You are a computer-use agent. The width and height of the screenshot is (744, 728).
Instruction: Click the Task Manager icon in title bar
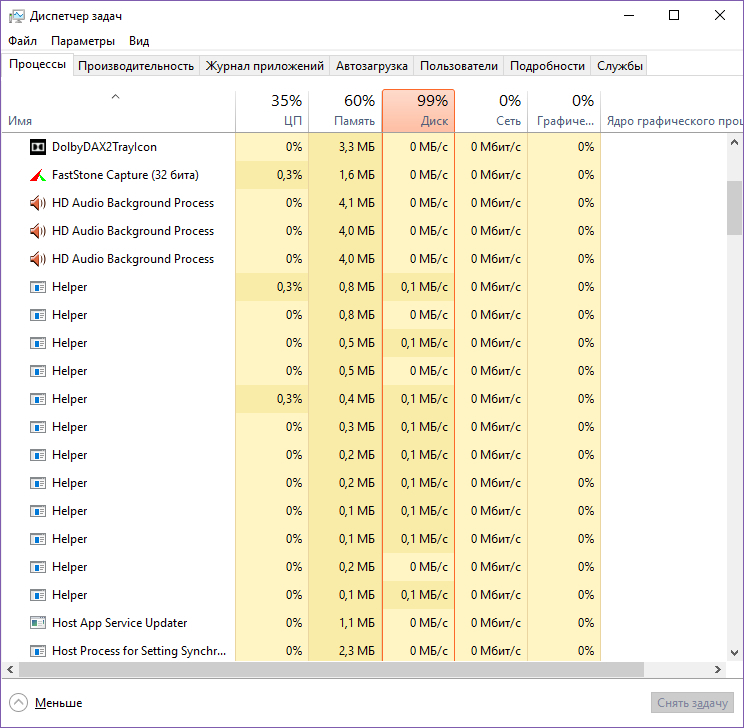16,16
